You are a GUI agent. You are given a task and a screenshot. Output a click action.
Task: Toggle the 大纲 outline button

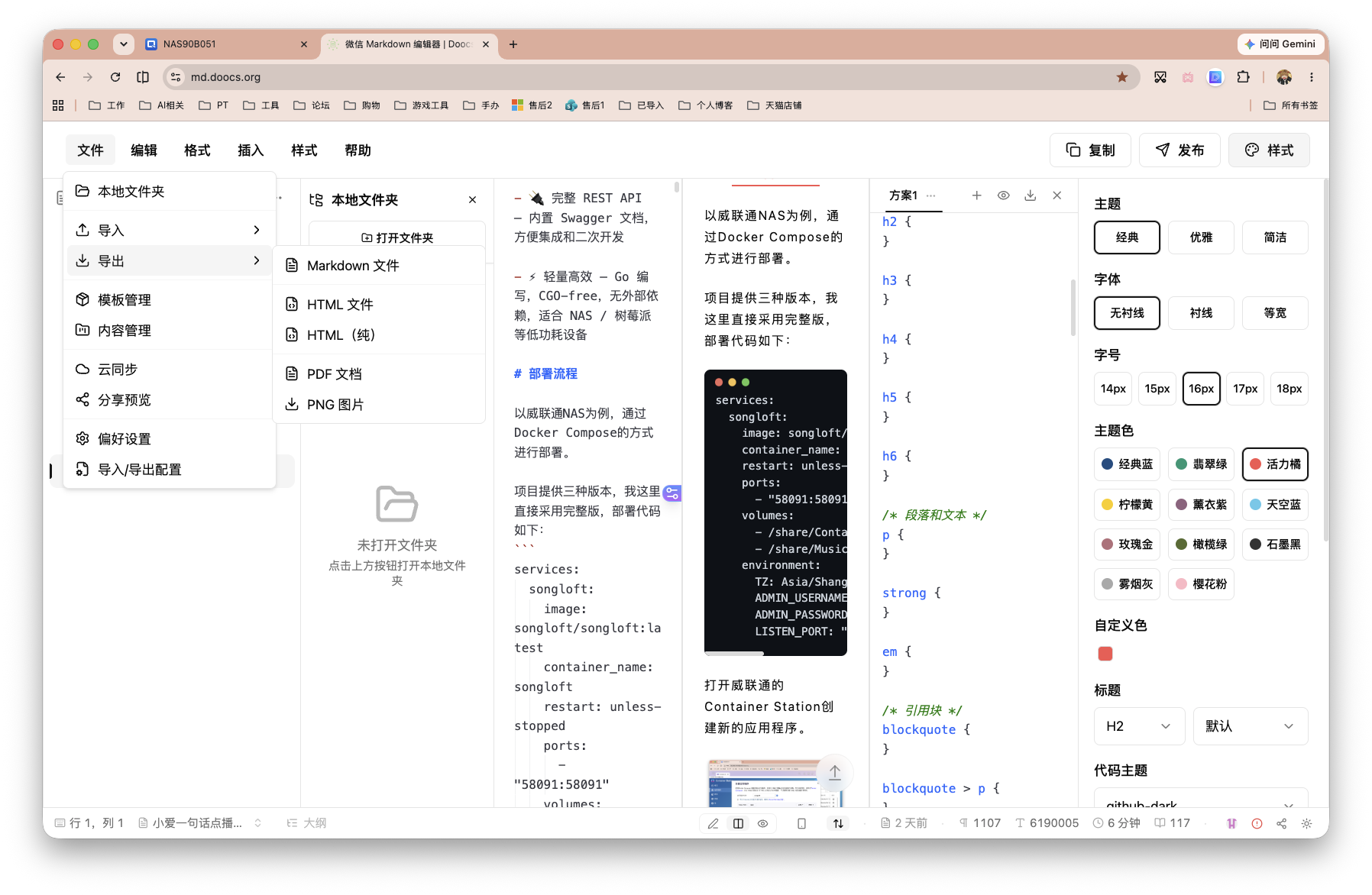306,823
